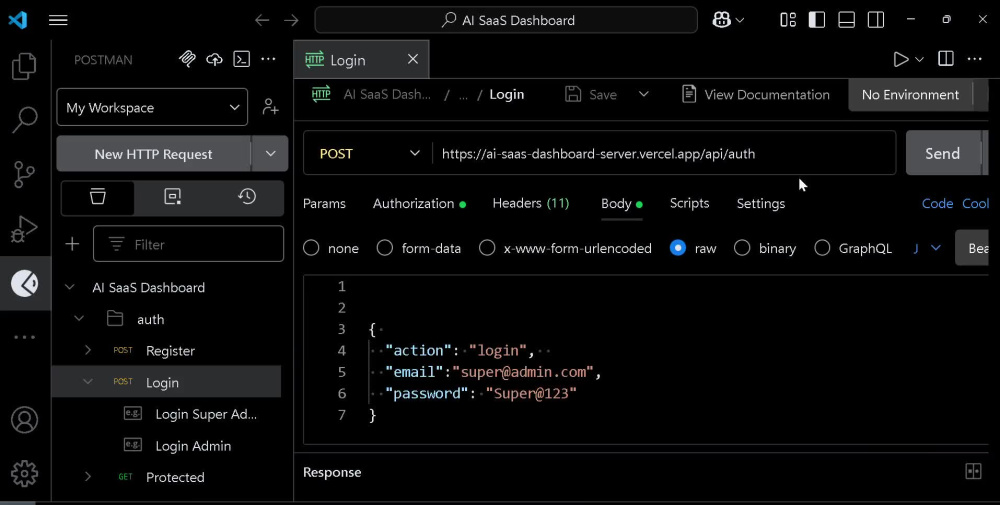Viewport: 1000px width, 505px height.
Task: Open Run and Debug view
Action: [x=24, y=228]
